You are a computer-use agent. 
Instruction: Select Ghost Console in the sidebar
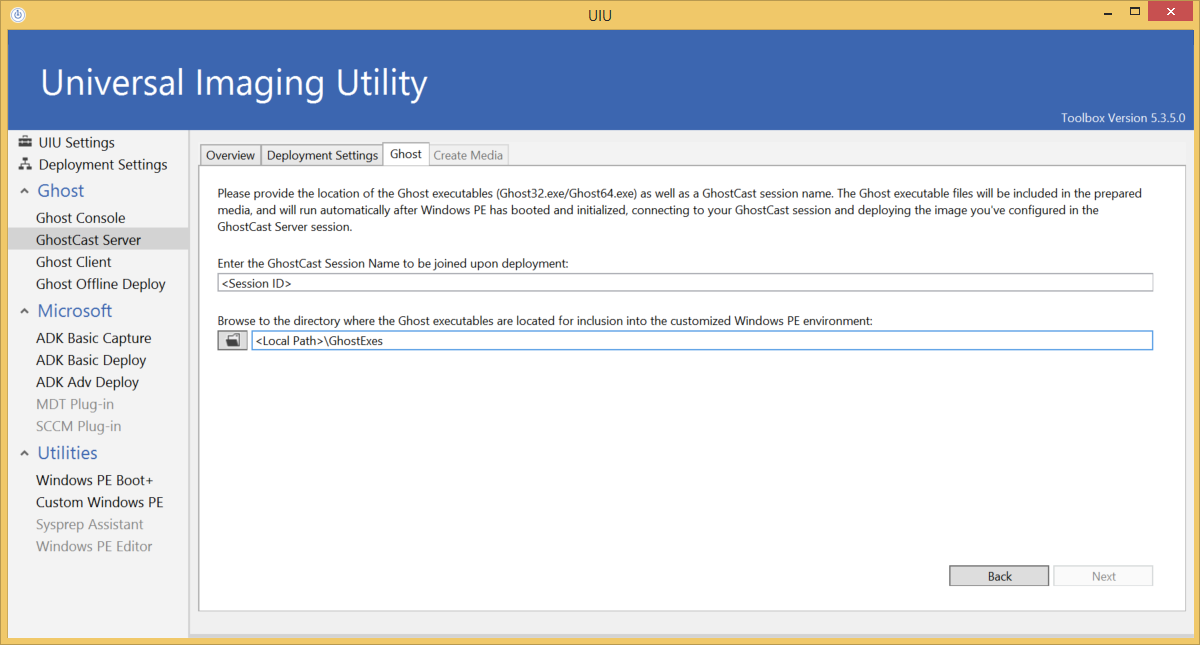tap(81, 218)
